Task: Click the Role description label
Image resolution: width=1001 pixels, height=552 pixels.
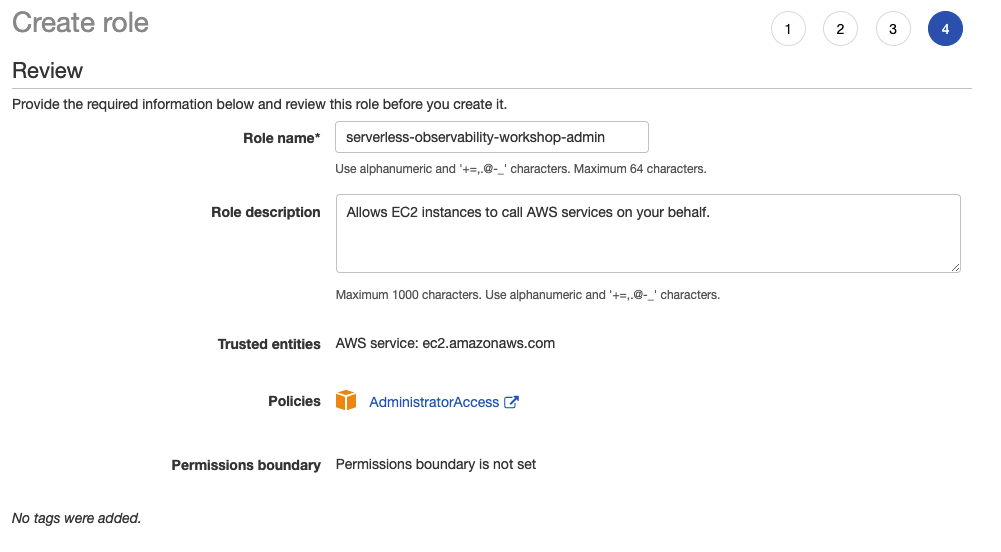Action: tap(266, 212)
